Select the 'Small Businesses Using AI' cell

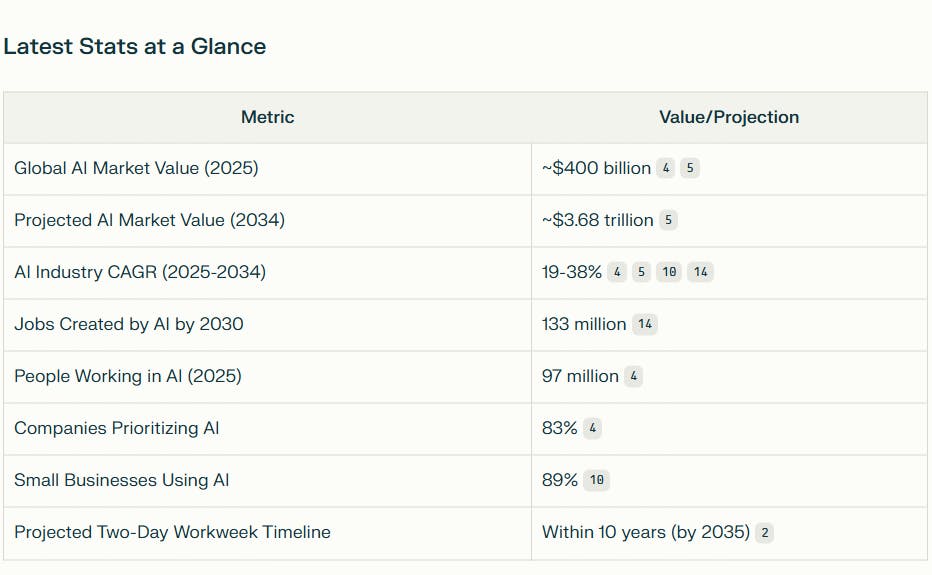point(121,480)
